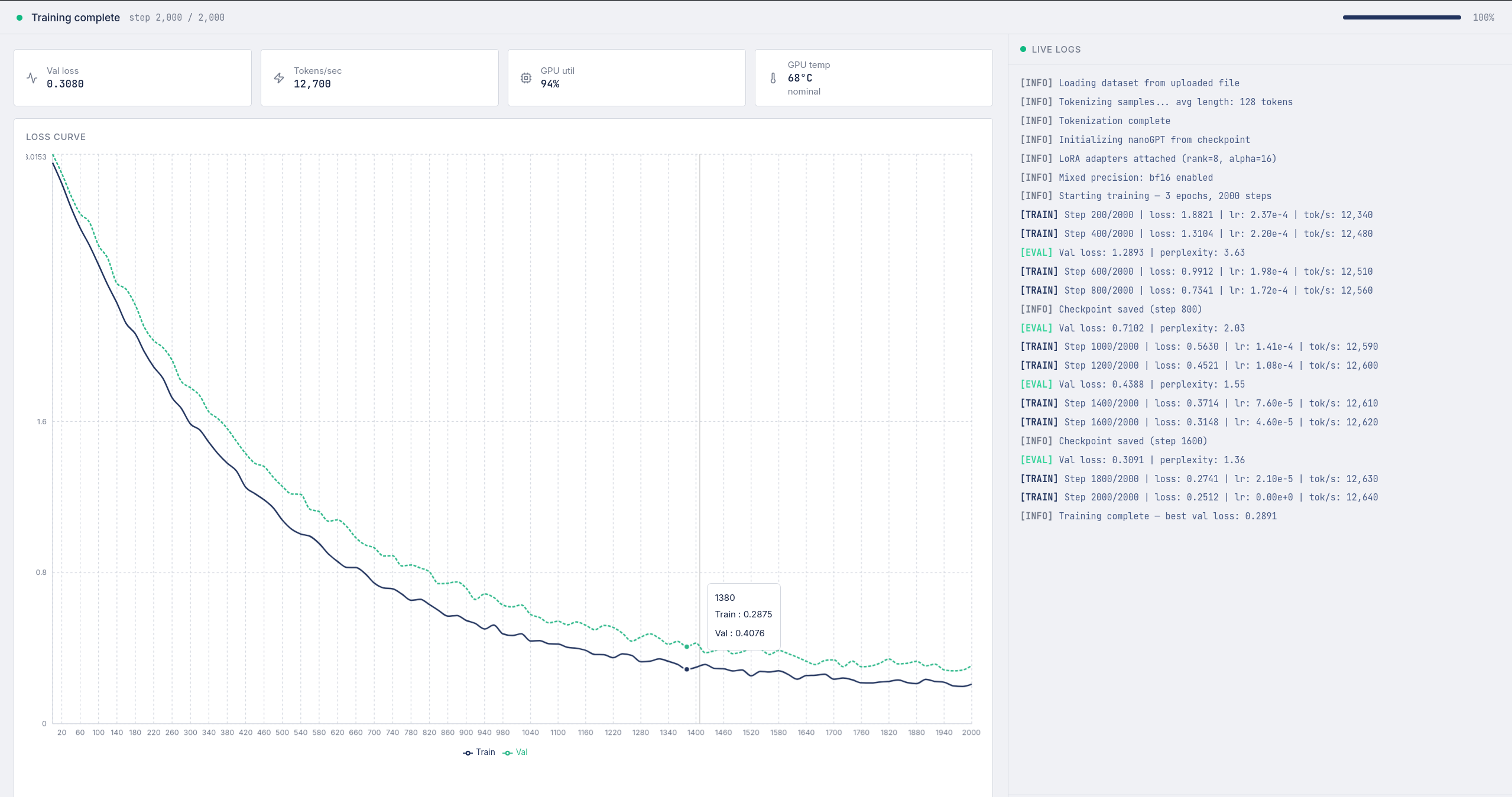Click the Checkpoint saved (step 800) log line
The width and height of the screenshot is (1512, 797).
pyautogui.click(x=1111, y=309)
